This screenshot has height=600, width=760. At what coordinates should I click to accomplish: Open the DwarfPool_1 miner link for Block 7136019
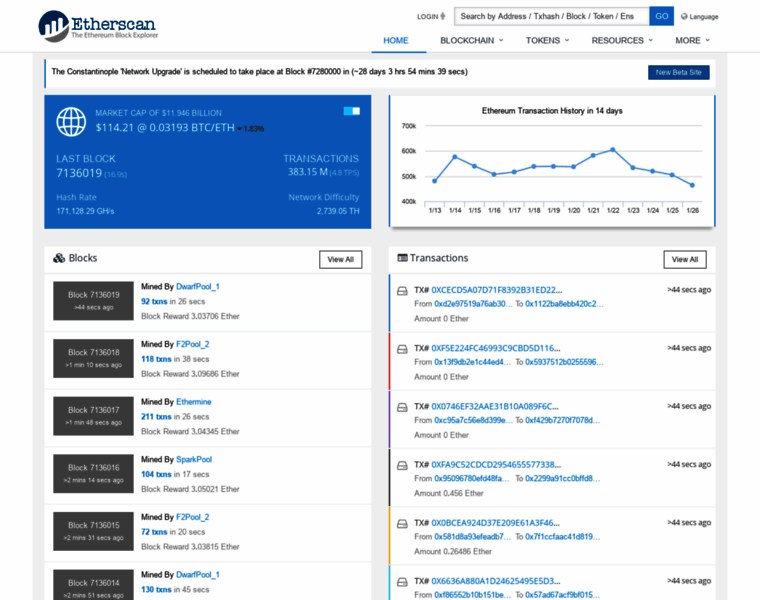198,286
